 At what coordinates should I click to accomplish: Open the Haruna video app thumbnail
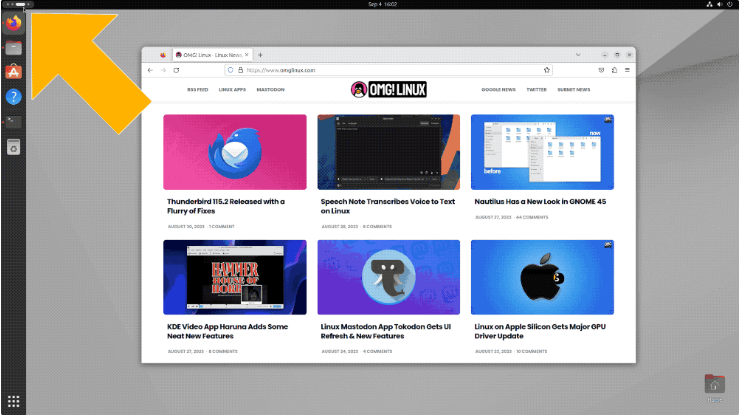point(235,277)
